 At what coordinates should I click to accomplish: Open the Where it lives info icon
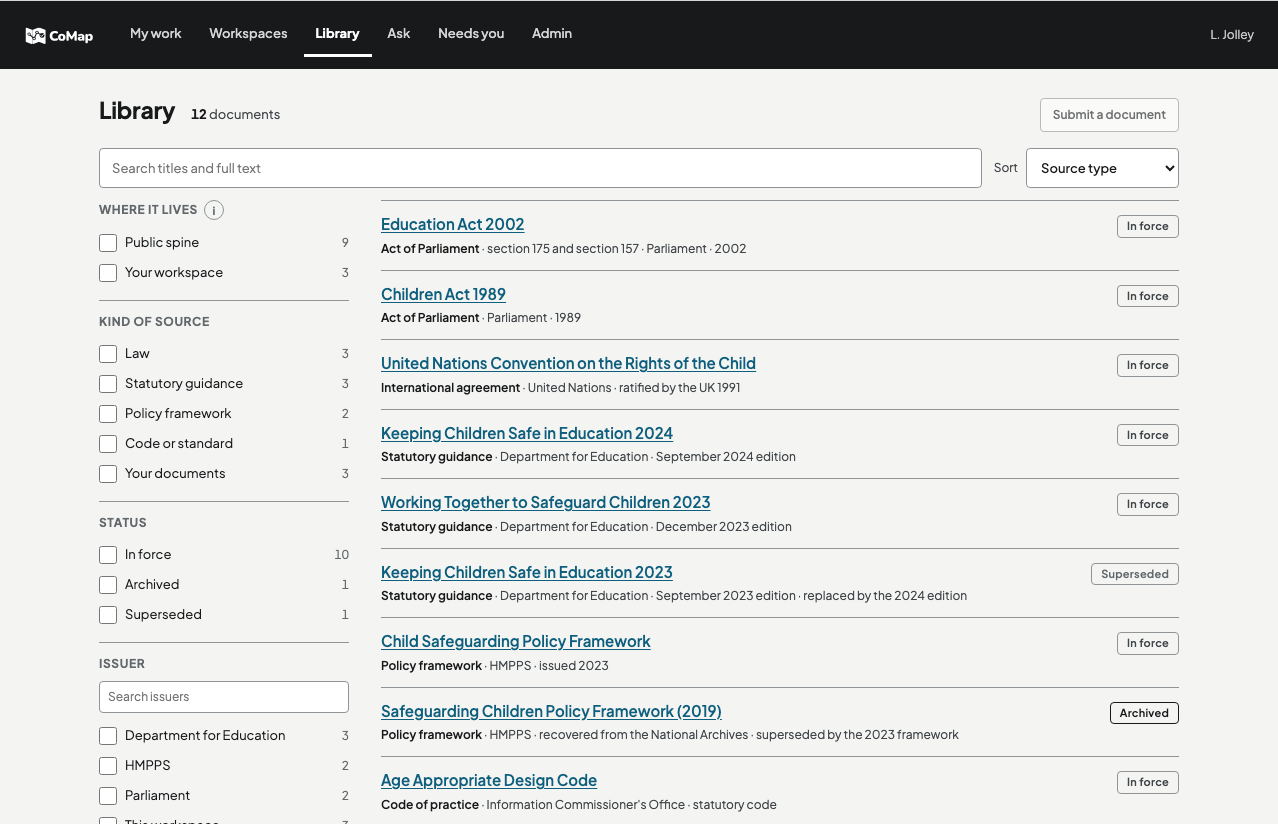(214, 210)
